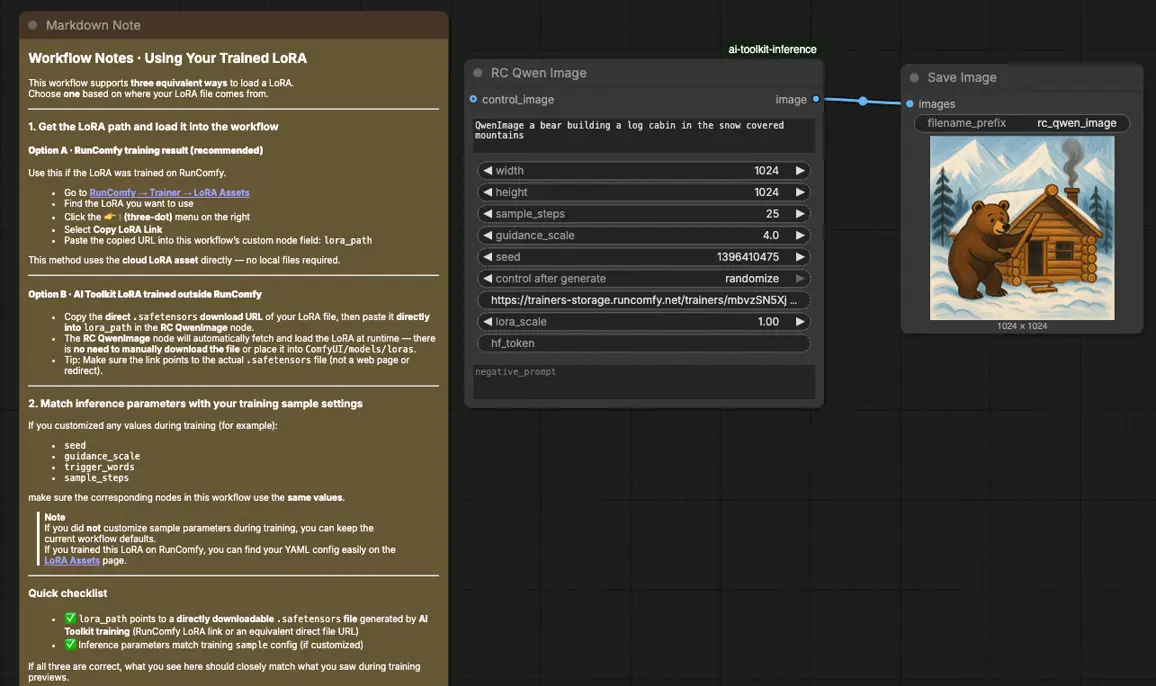1156x686 pixels.
Task: Click the guidance_scale value 4.0
Action: click(770, 235)
